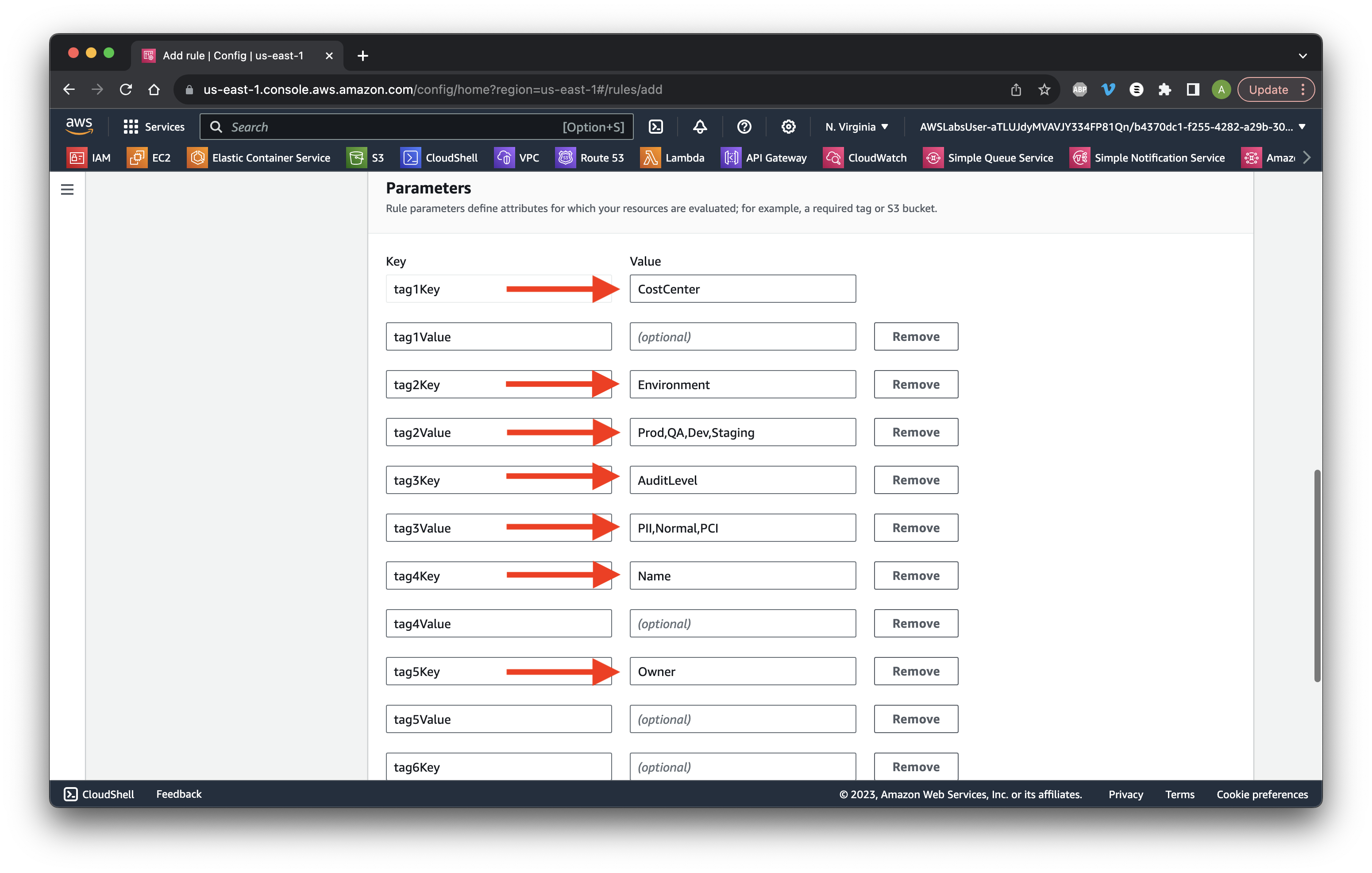
Task: Show more favorites with the right chevron
Action: click(x=1306, y=158)
